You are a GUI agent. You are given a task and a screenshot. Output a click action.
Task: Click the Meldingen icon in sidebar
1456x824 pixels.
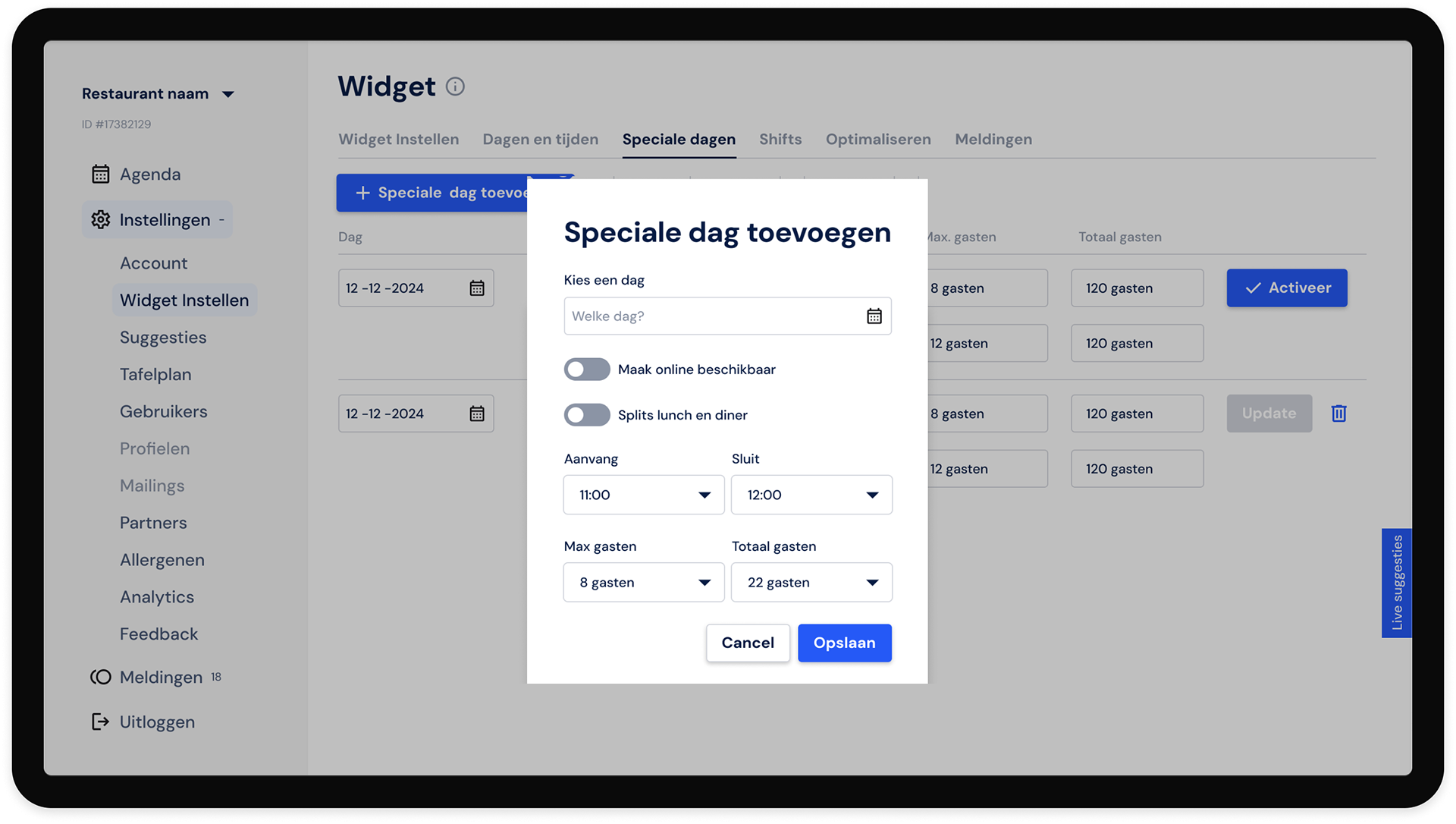[100, 677]
